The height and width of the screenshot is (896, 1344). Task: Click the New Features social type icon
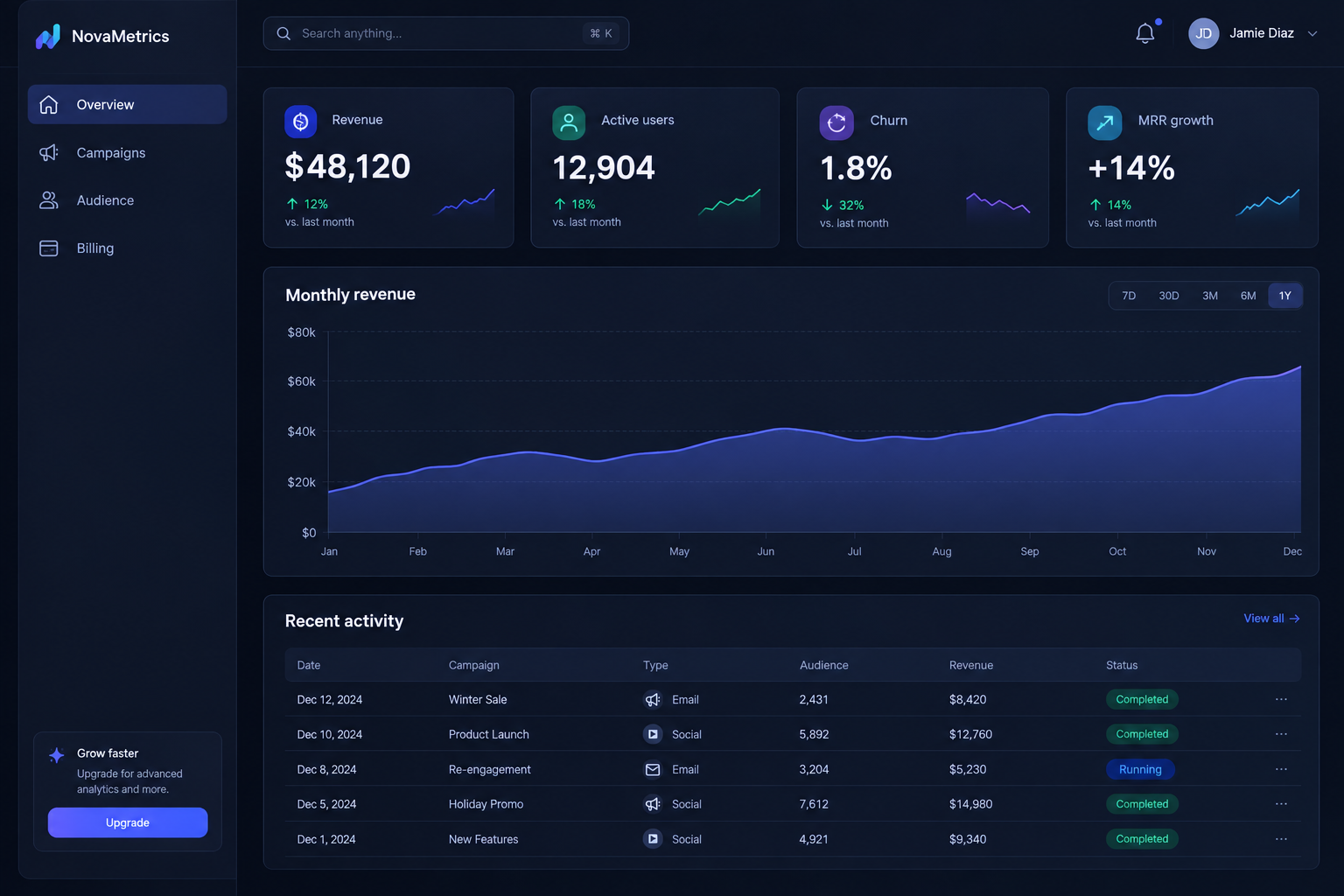click(653, 839)
